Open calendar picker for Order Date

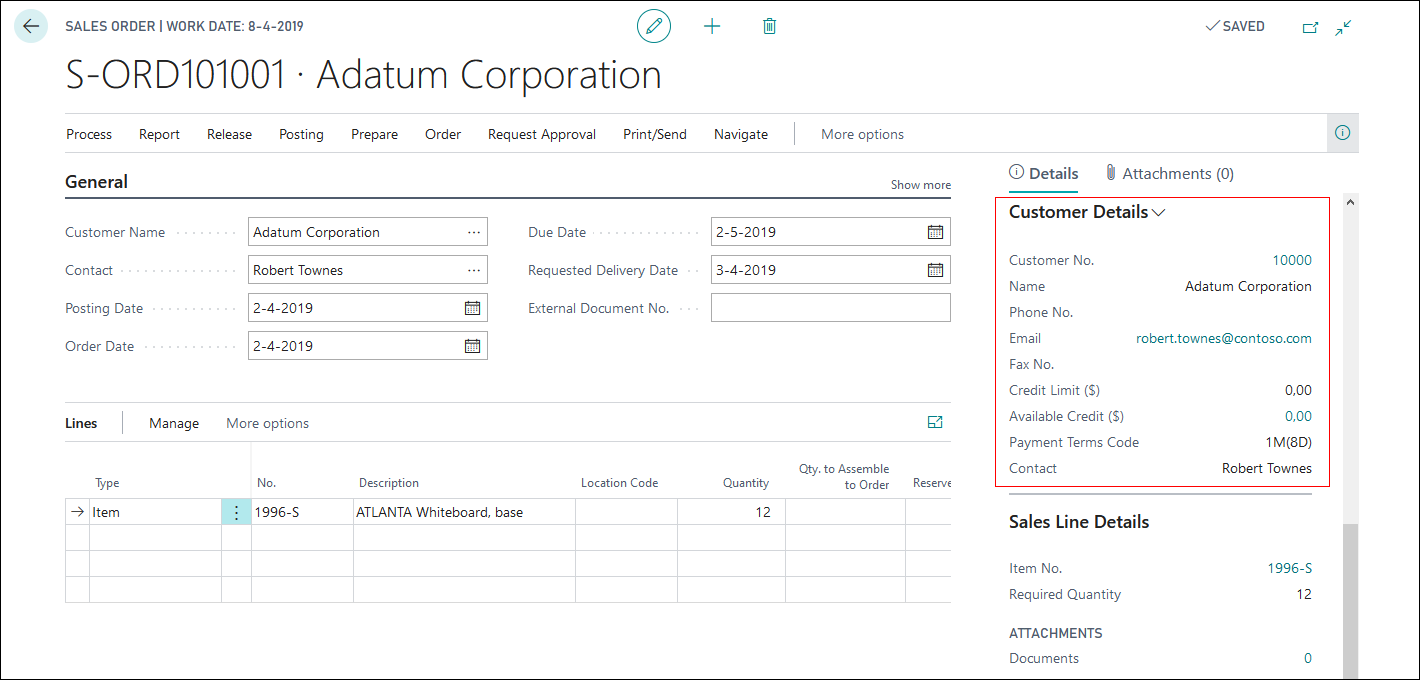click(473, 346)
